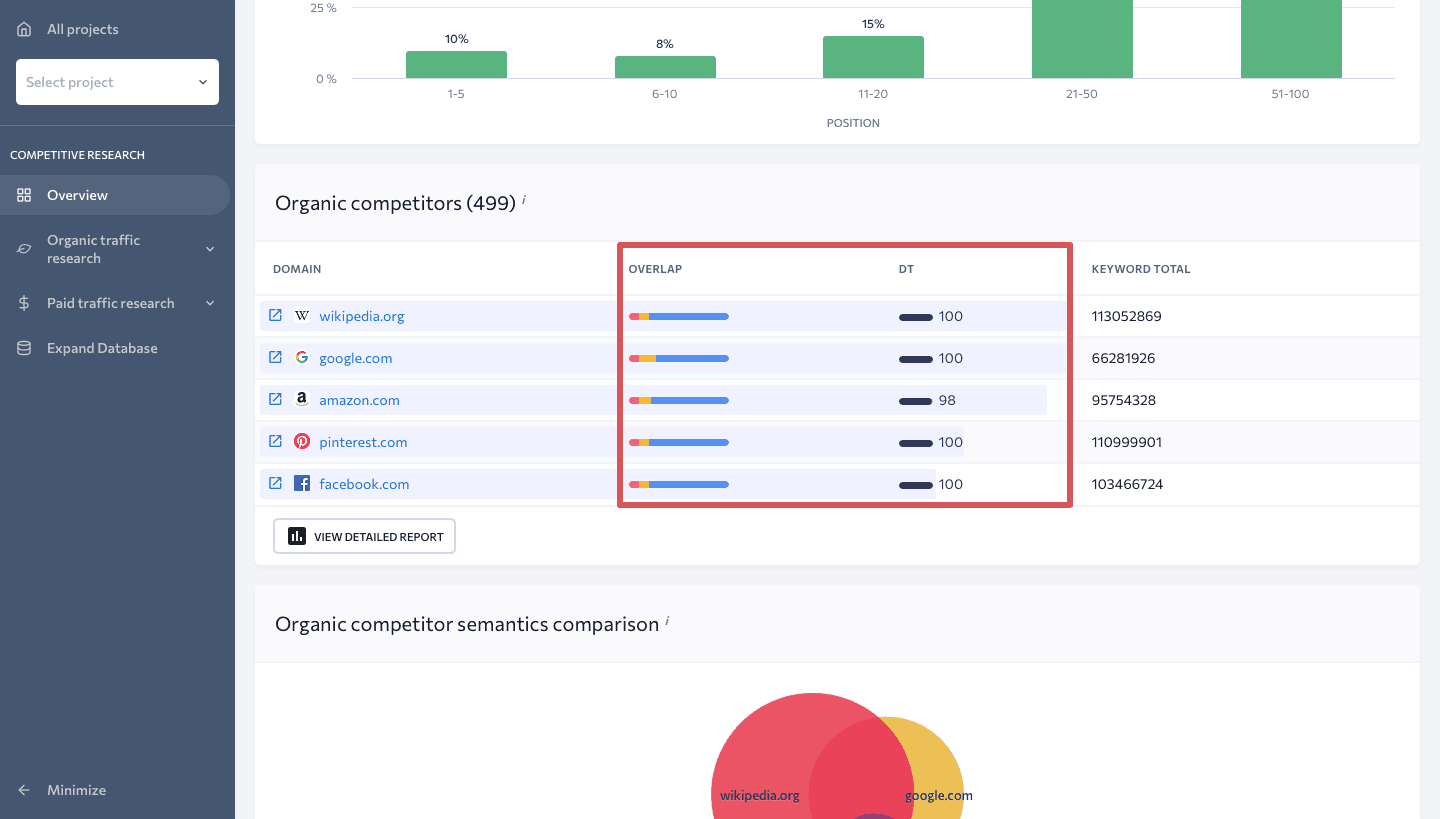Click the Pinterest favicon in competitors table
Image resolution: width=1440 pixels, height=819 pixels.
(x=302, y=442)
